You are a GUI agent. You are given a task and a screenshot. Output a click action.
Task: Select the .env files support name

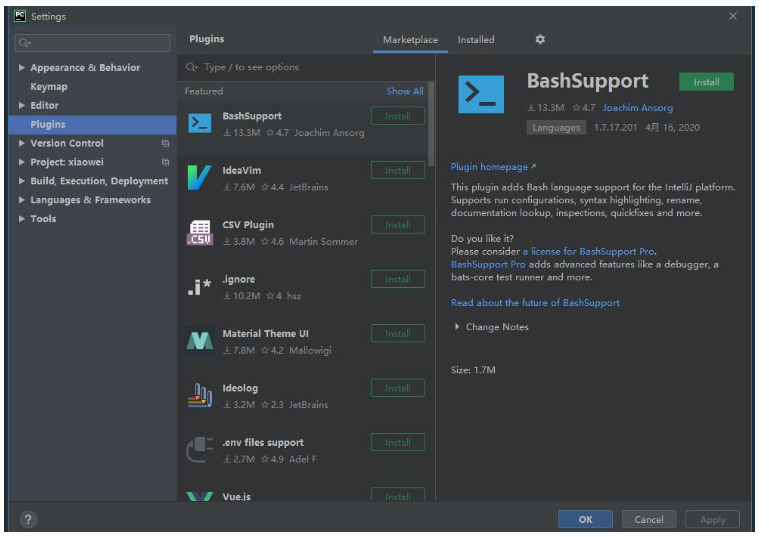[x=263, y=442]
